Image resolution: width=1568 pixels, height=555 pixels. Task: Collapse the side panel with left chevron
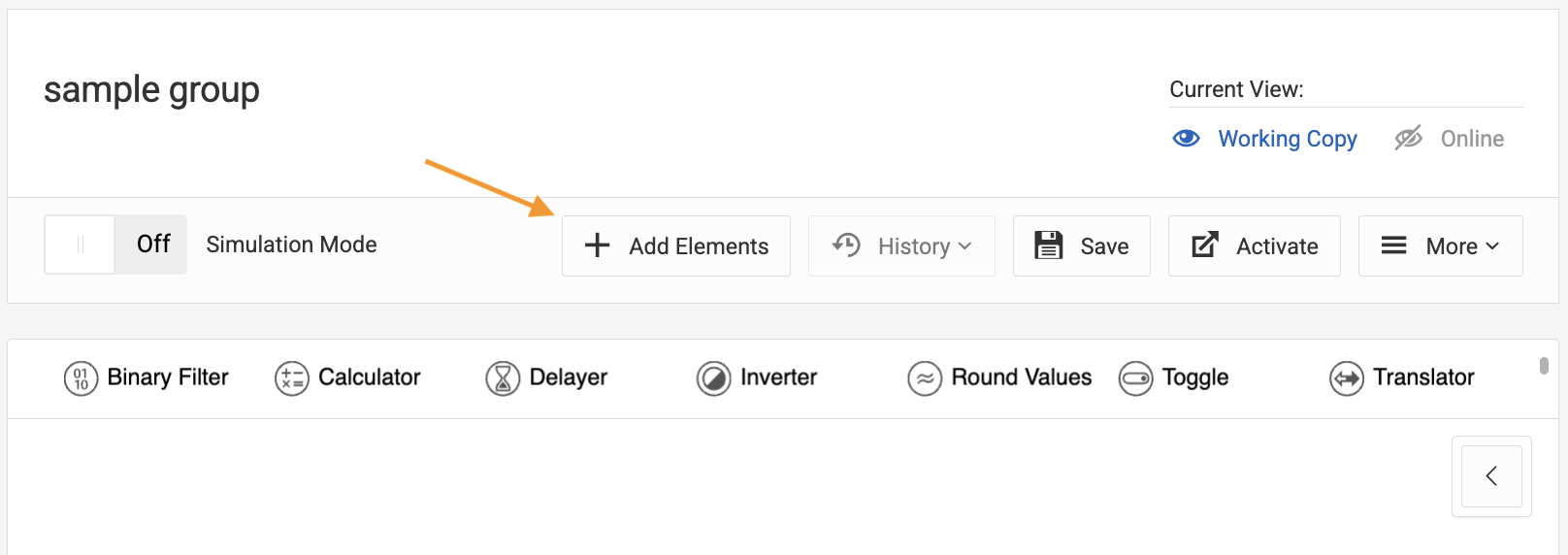click(1491, 476)
